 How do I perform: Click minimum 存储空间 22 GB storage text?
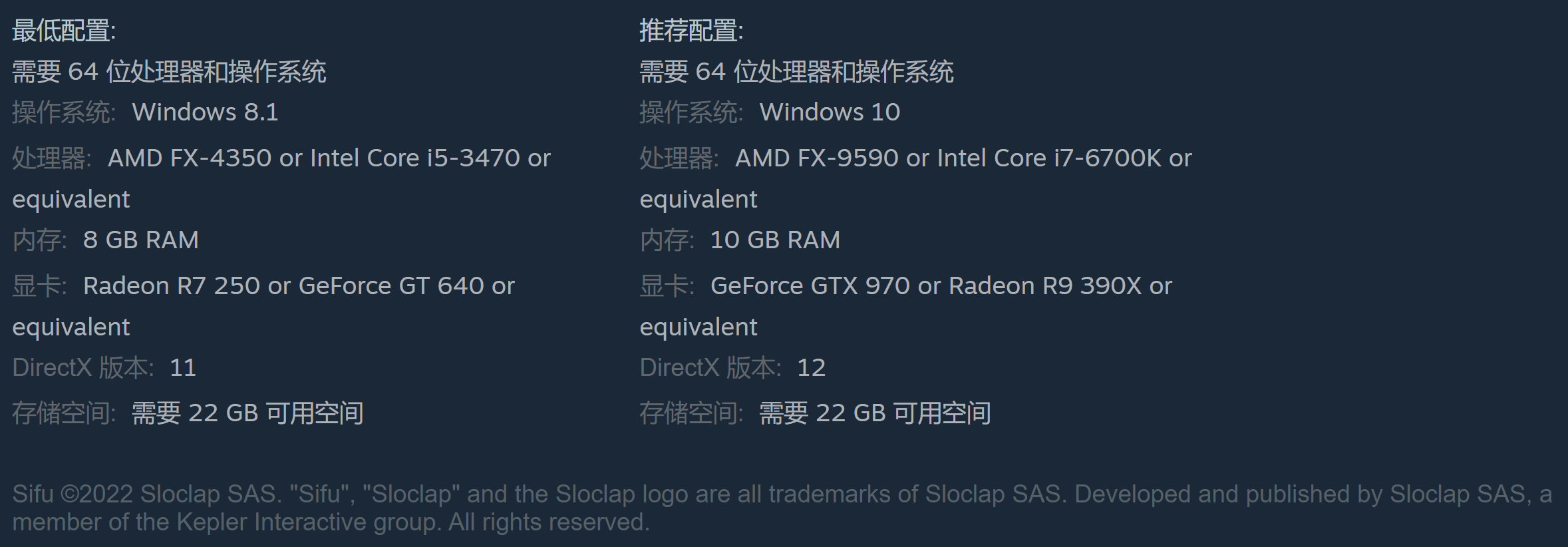click(247, 413)
